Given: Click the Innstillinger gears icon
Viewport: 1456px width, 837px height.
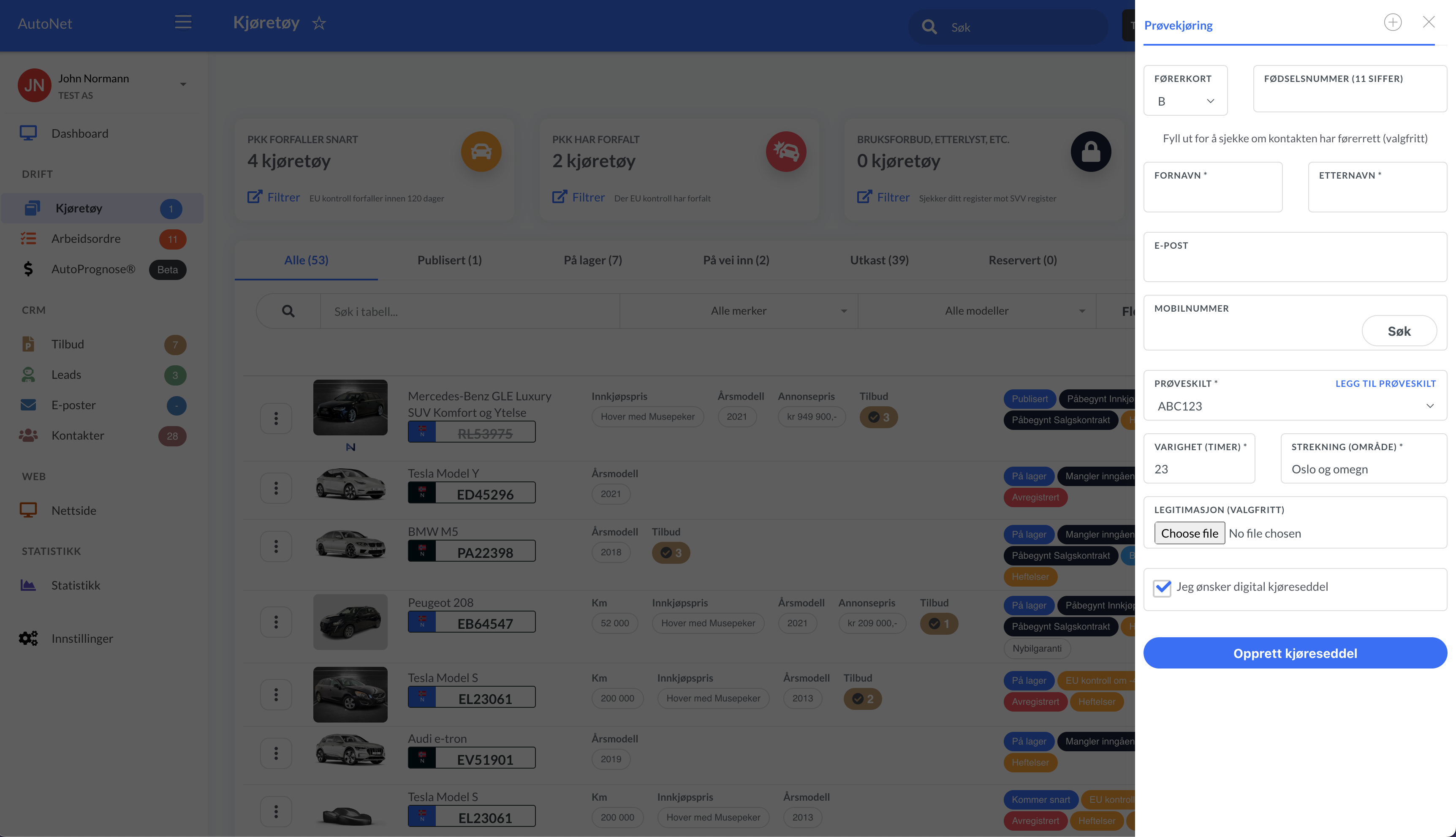Looking at the screenshot, I should (x=28, y=639).
